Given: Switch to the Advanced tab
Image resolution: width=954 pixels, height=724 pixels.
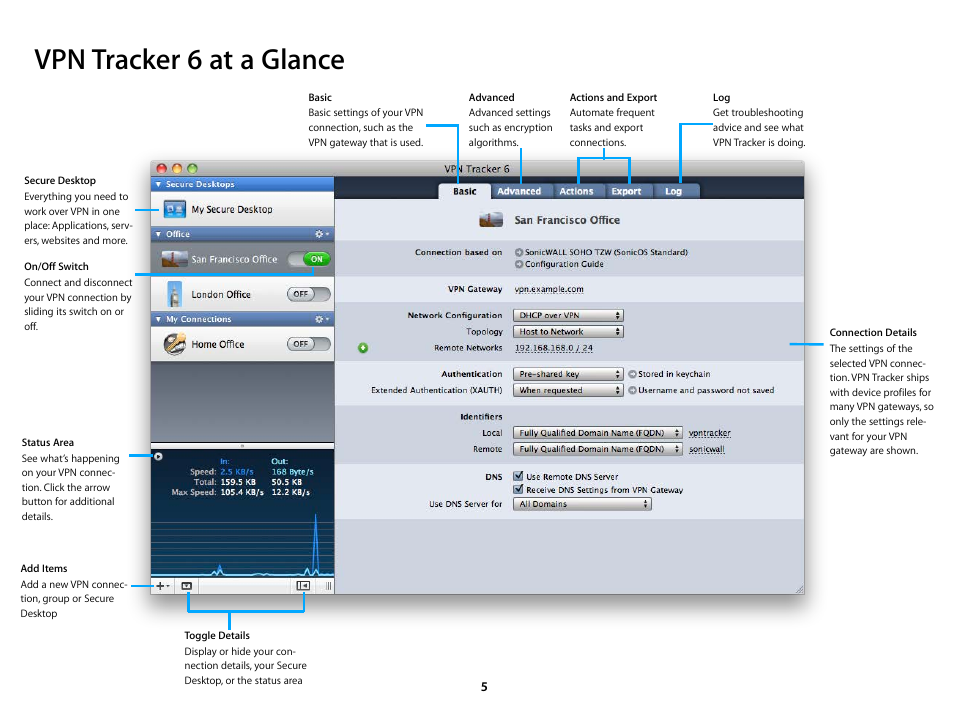Looking at the screenshot, I should click(519, 191).
